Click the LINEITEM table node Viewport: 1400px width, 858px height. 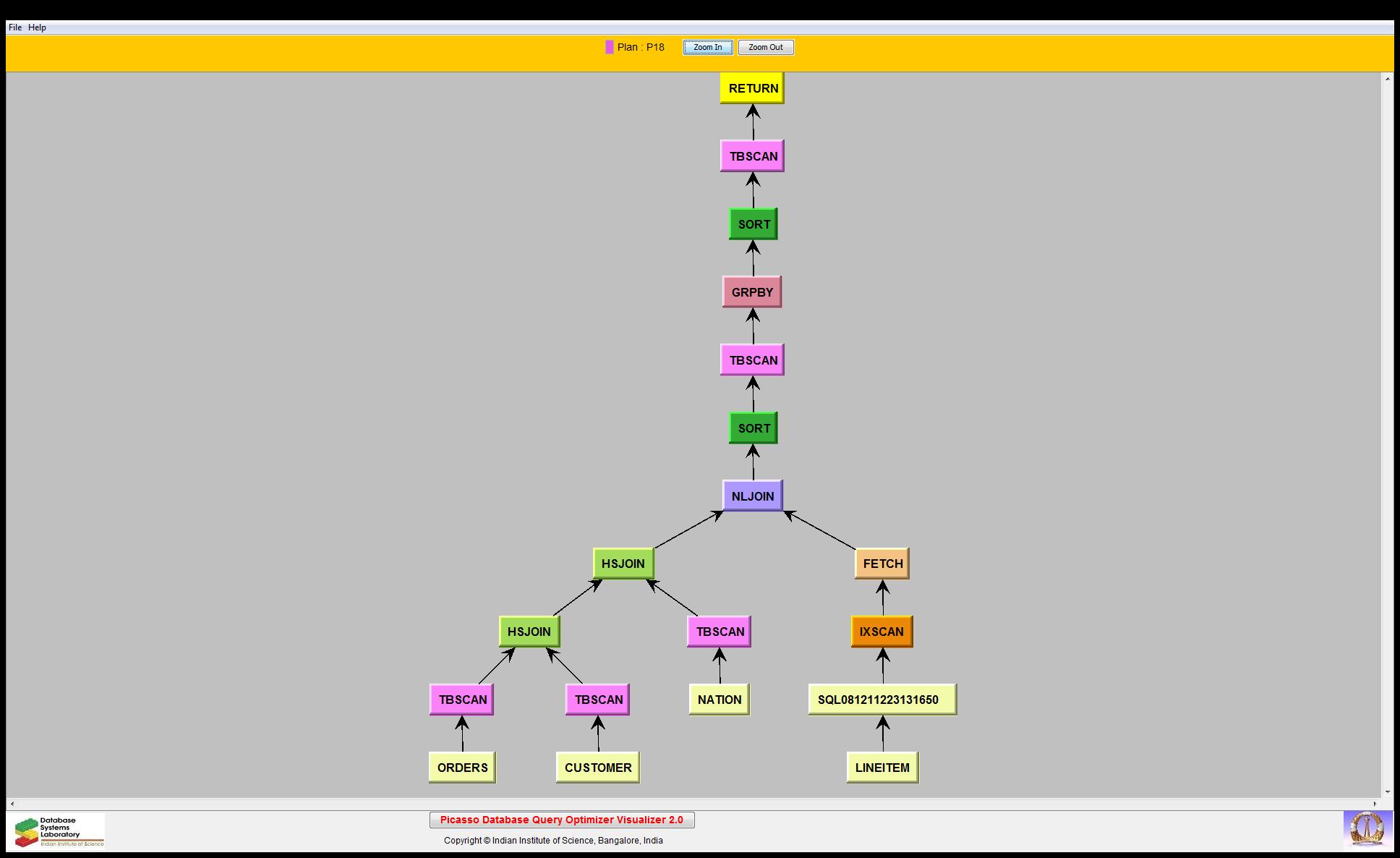pyautogui.click(x=882, y=768)
